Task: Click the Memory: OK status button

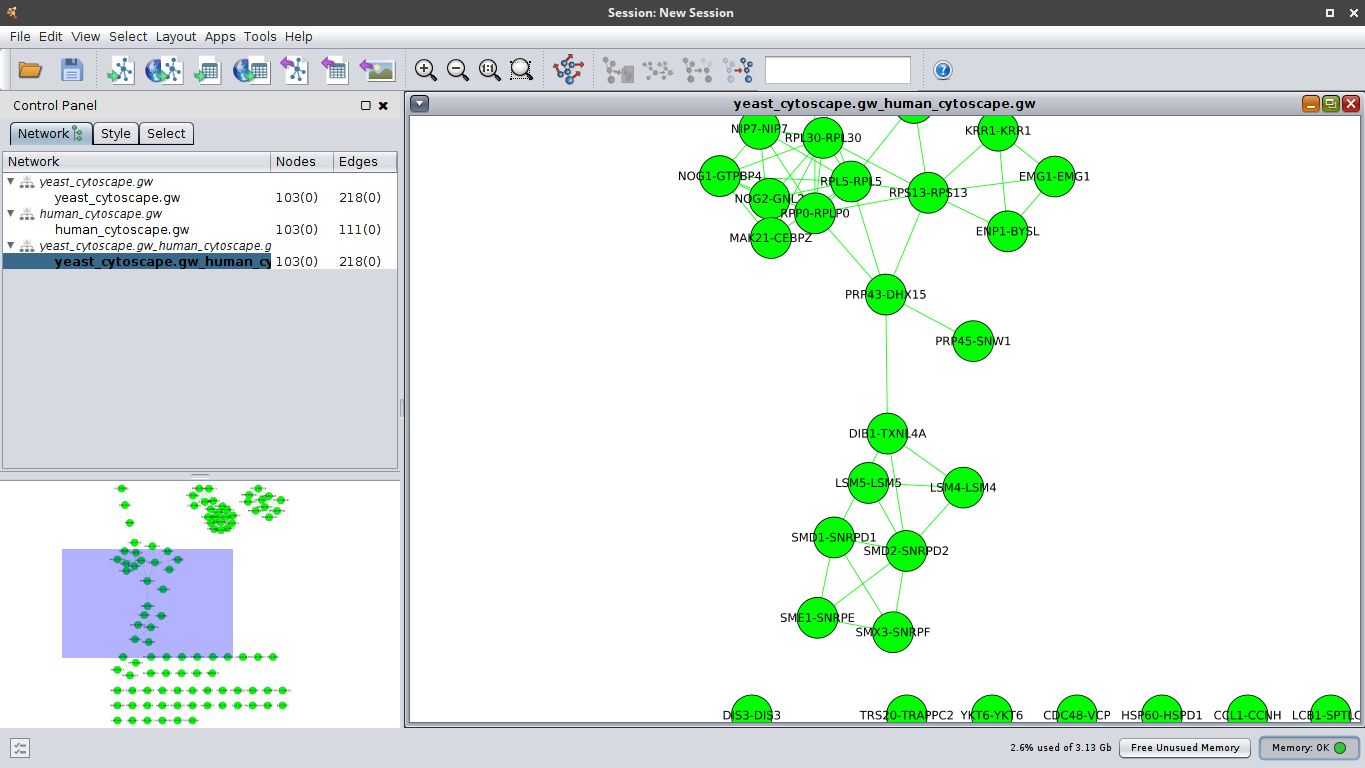Action: pyautogui.click(x=1309, y=747)
